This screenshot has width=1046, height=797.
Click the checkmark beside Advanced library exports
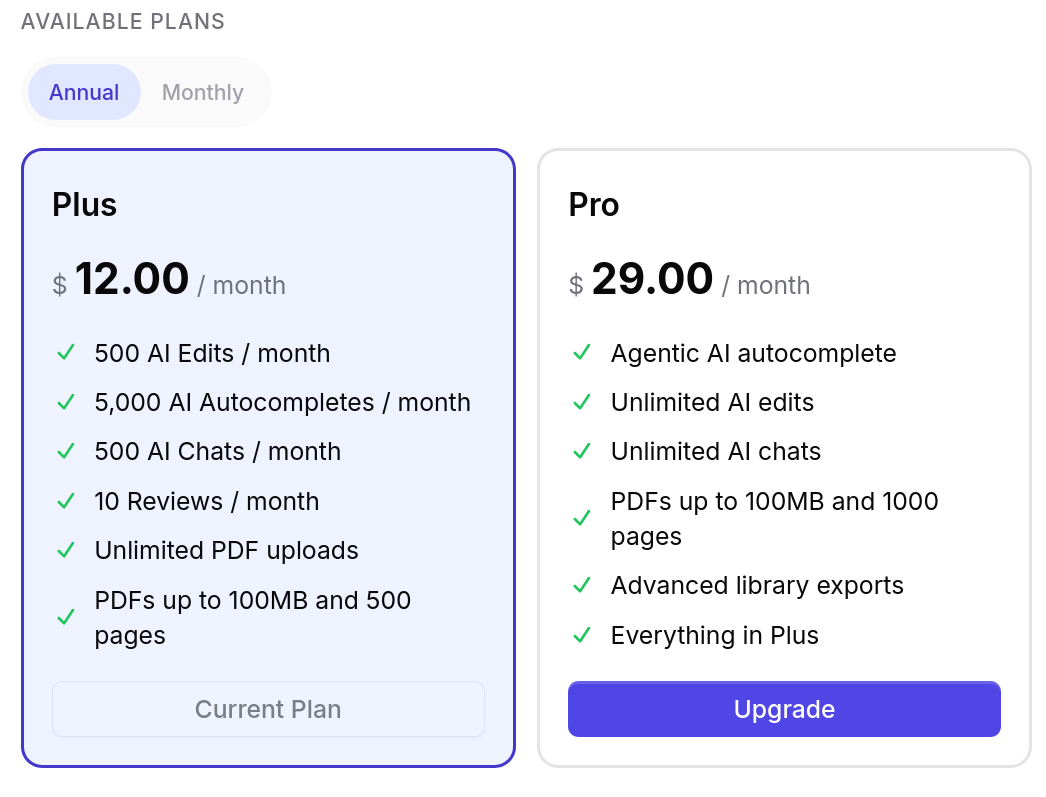click(x=582, y=585)
